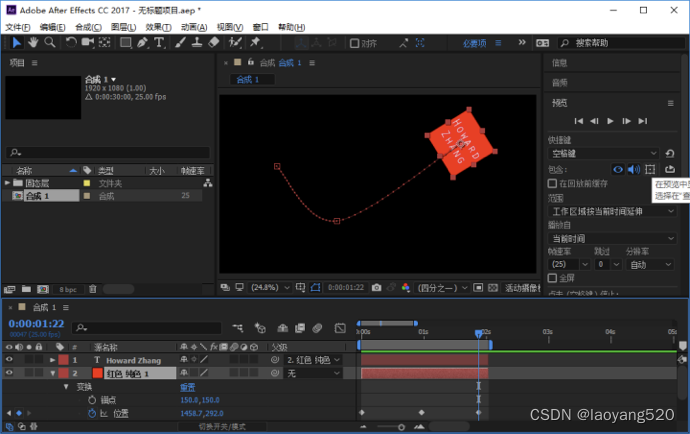Create new composition icon in Project panel

(x=43, y=289)
